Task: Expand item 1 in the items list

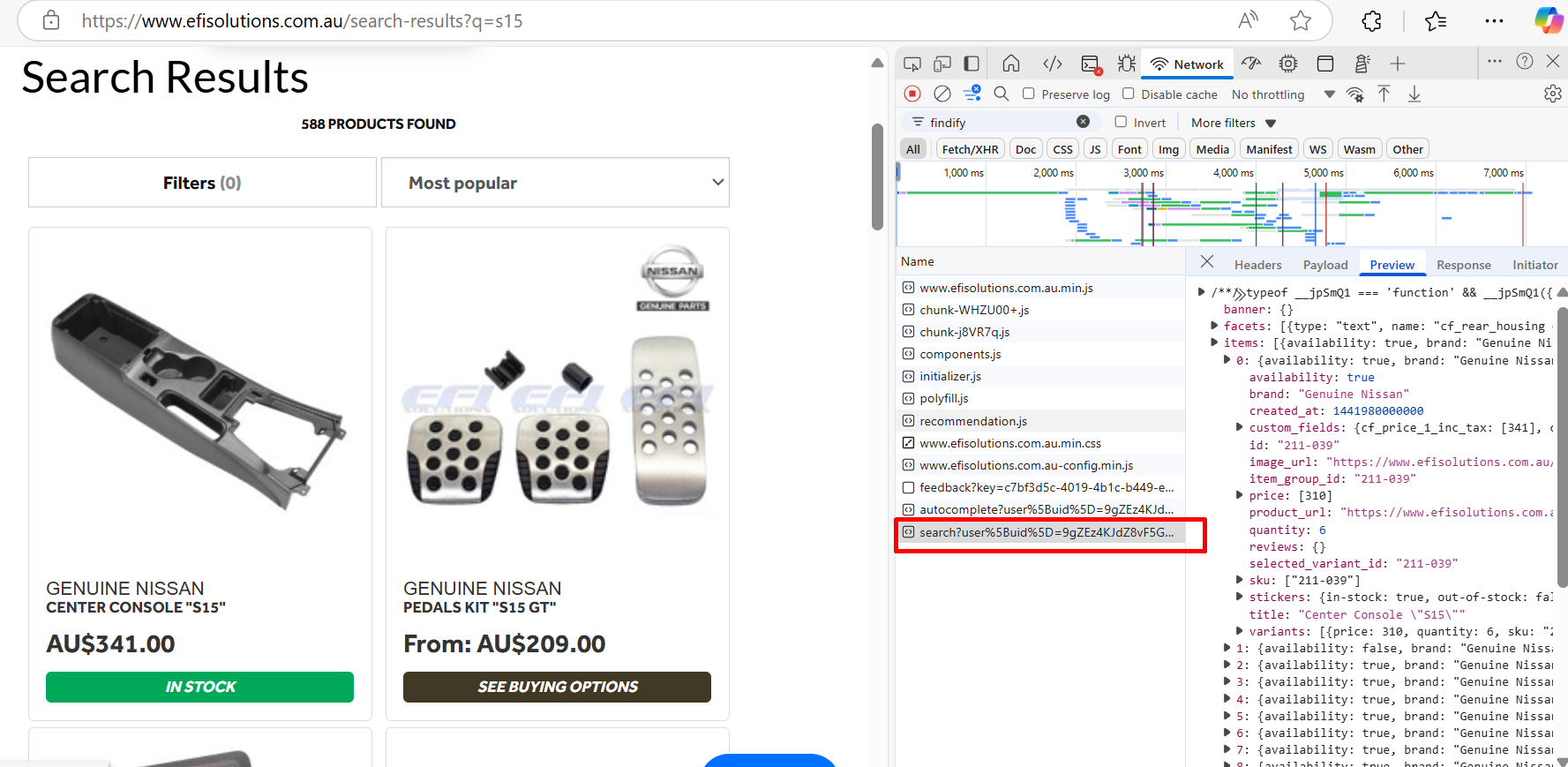Action: [1227, 648]
